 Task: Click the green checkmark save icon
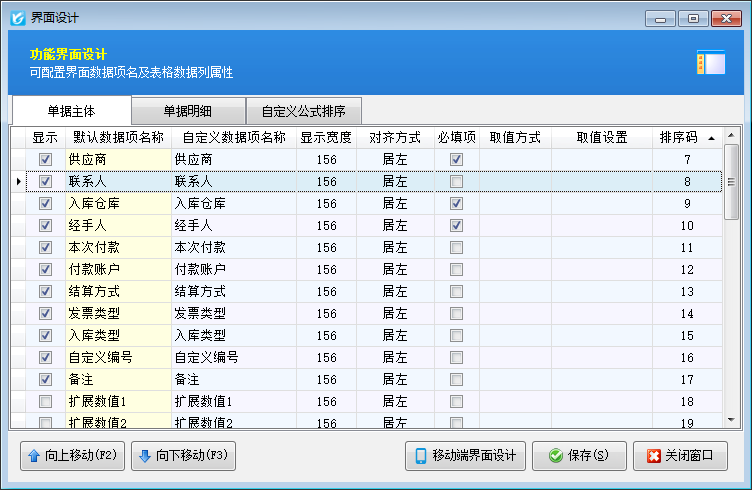554,456
